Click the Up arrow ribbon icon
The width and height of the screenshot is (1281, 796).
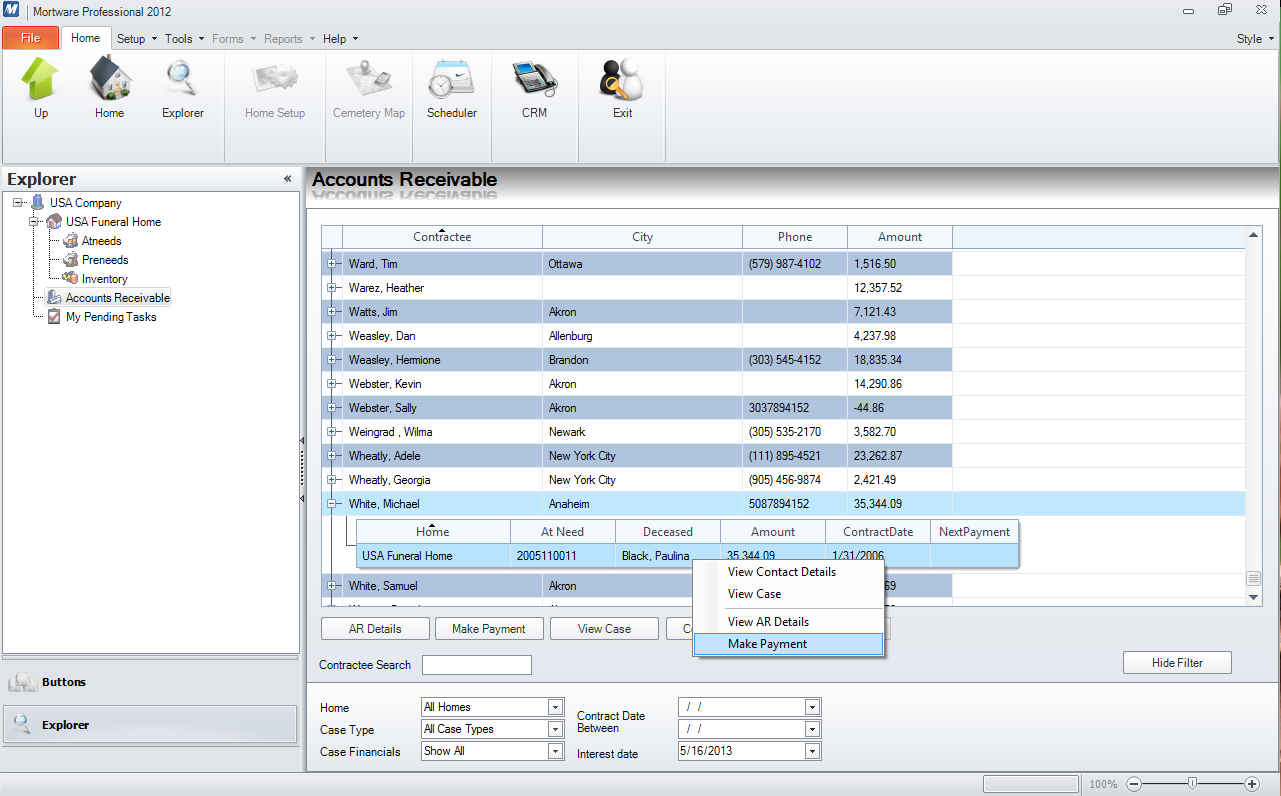pos(41,81)
